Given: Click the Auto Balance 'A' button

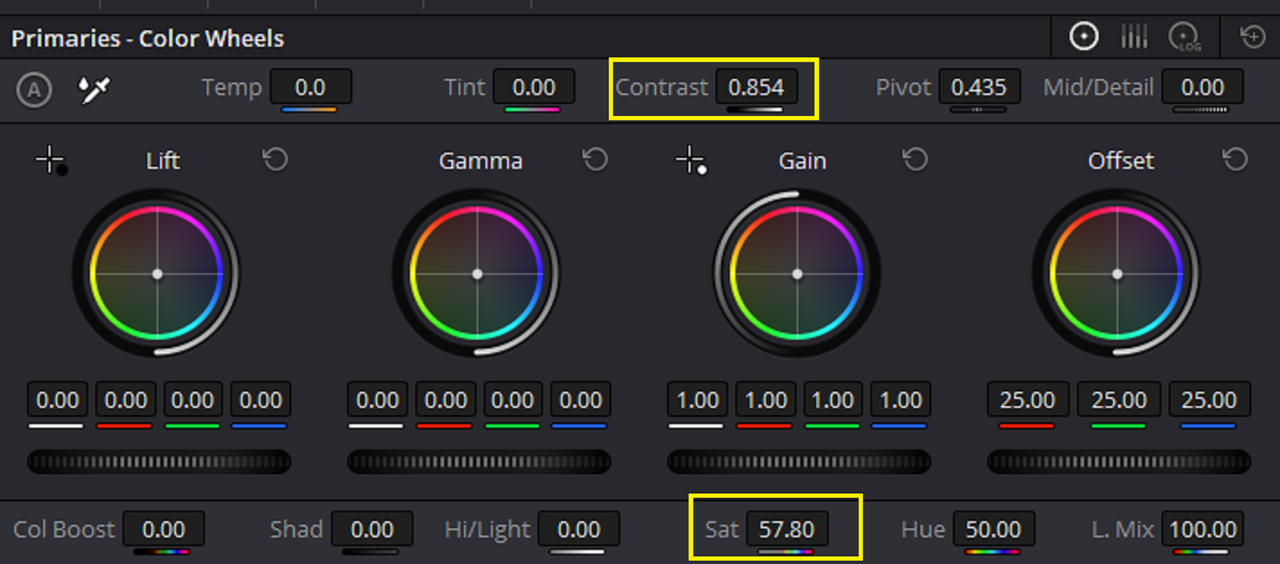Looking at the screenshot, I should pos(34,90).
